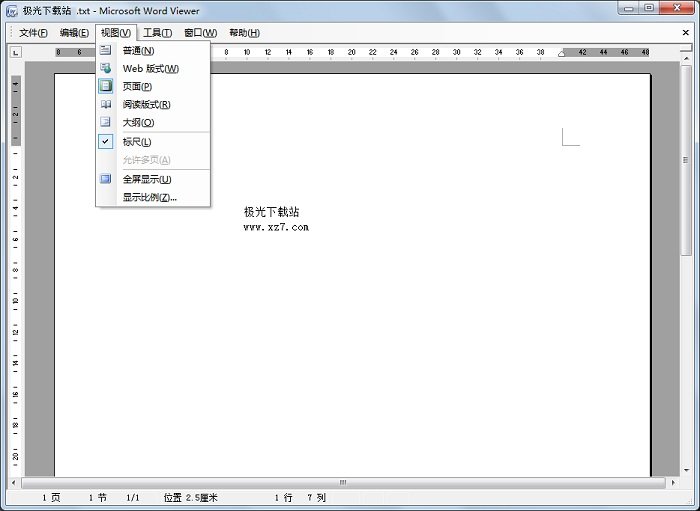Click the status bar 1 节 entry

tap(98, 498)
